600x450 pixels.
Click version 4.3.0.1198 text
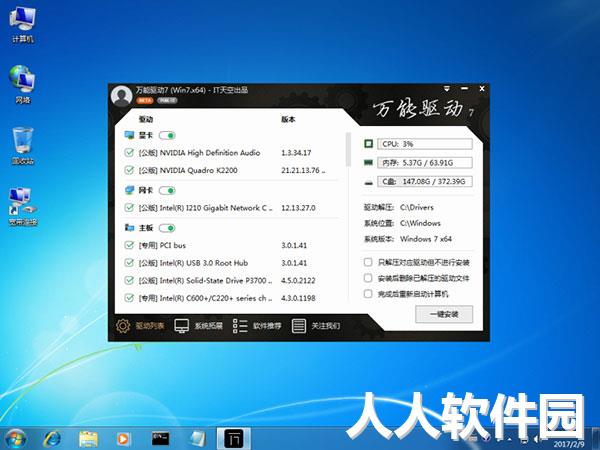pyautogui.click(x=298, y=298)
